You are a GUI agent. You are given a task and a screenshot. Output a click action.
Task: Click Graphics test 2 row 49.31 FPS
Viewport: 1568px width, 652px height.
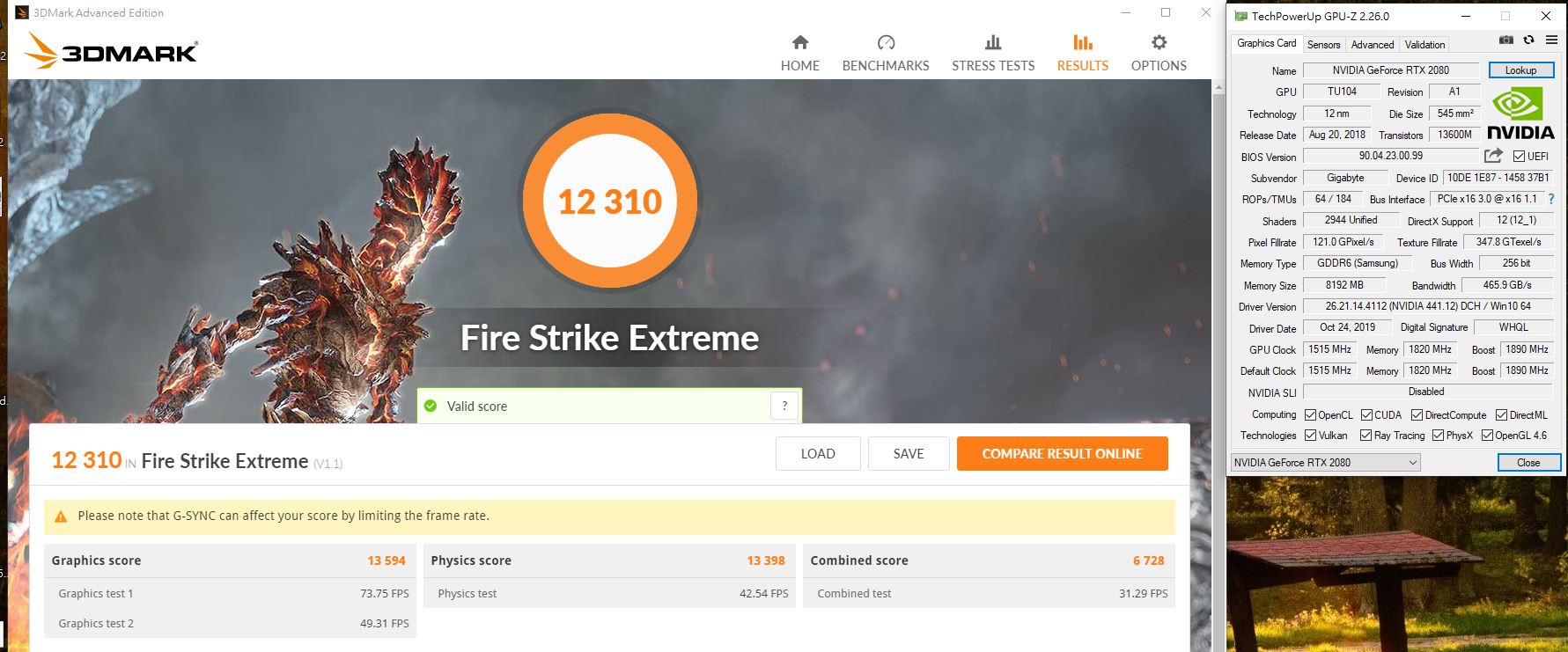coord(231,623)
